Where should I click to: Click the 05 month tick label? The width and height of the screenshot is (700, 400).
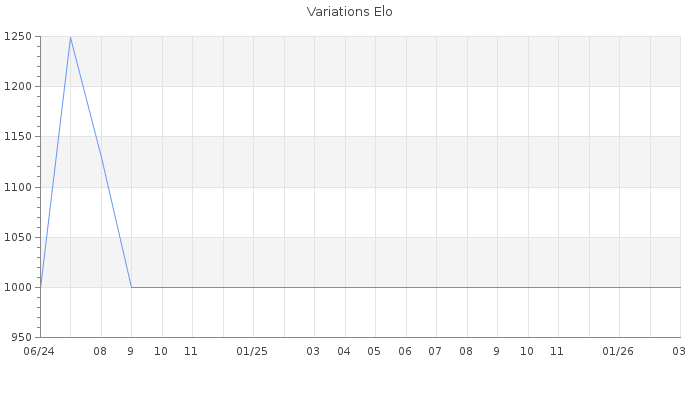pos(374,351)
